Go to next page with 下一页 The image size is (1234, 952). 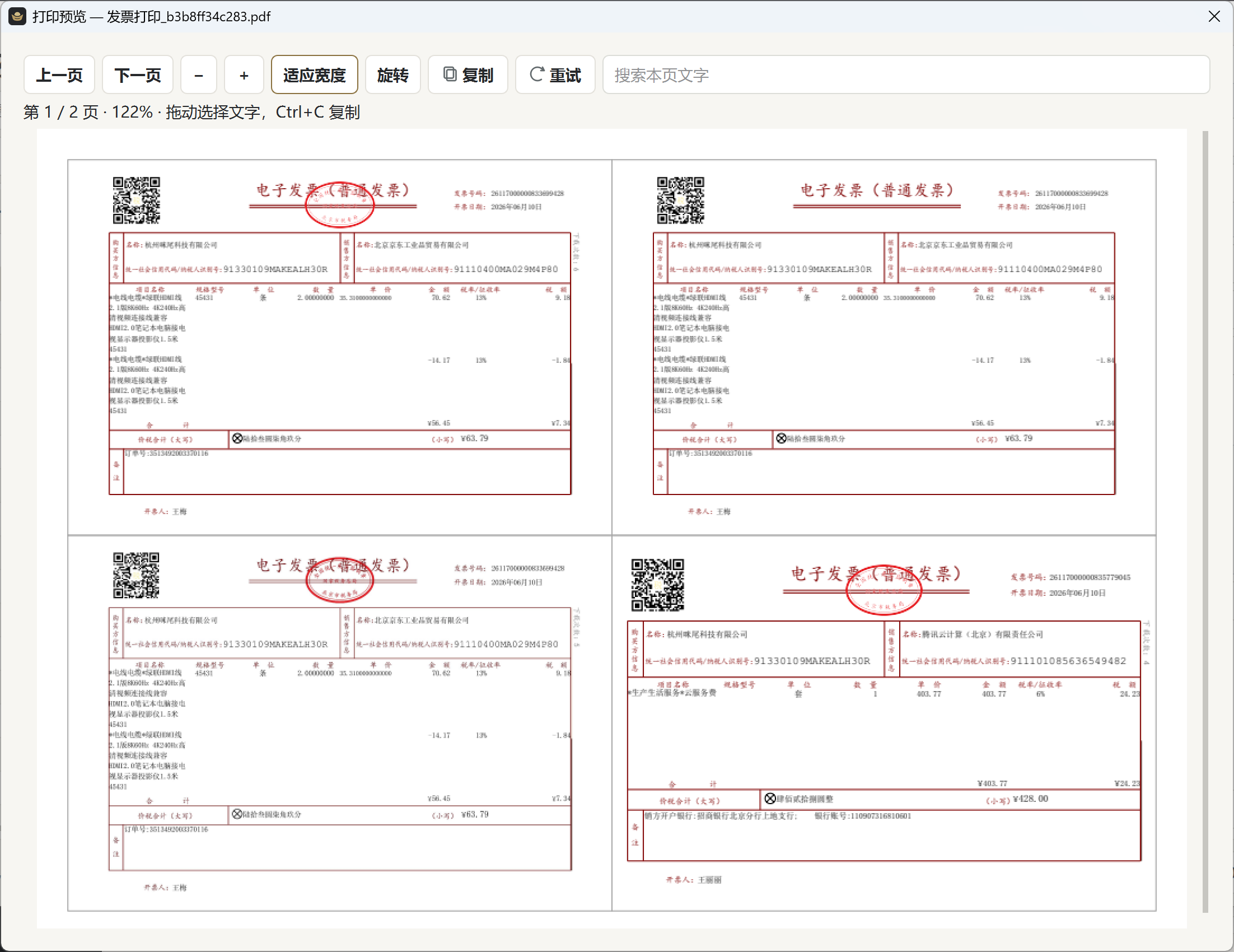pyautogui.click(x=137, y=74)
